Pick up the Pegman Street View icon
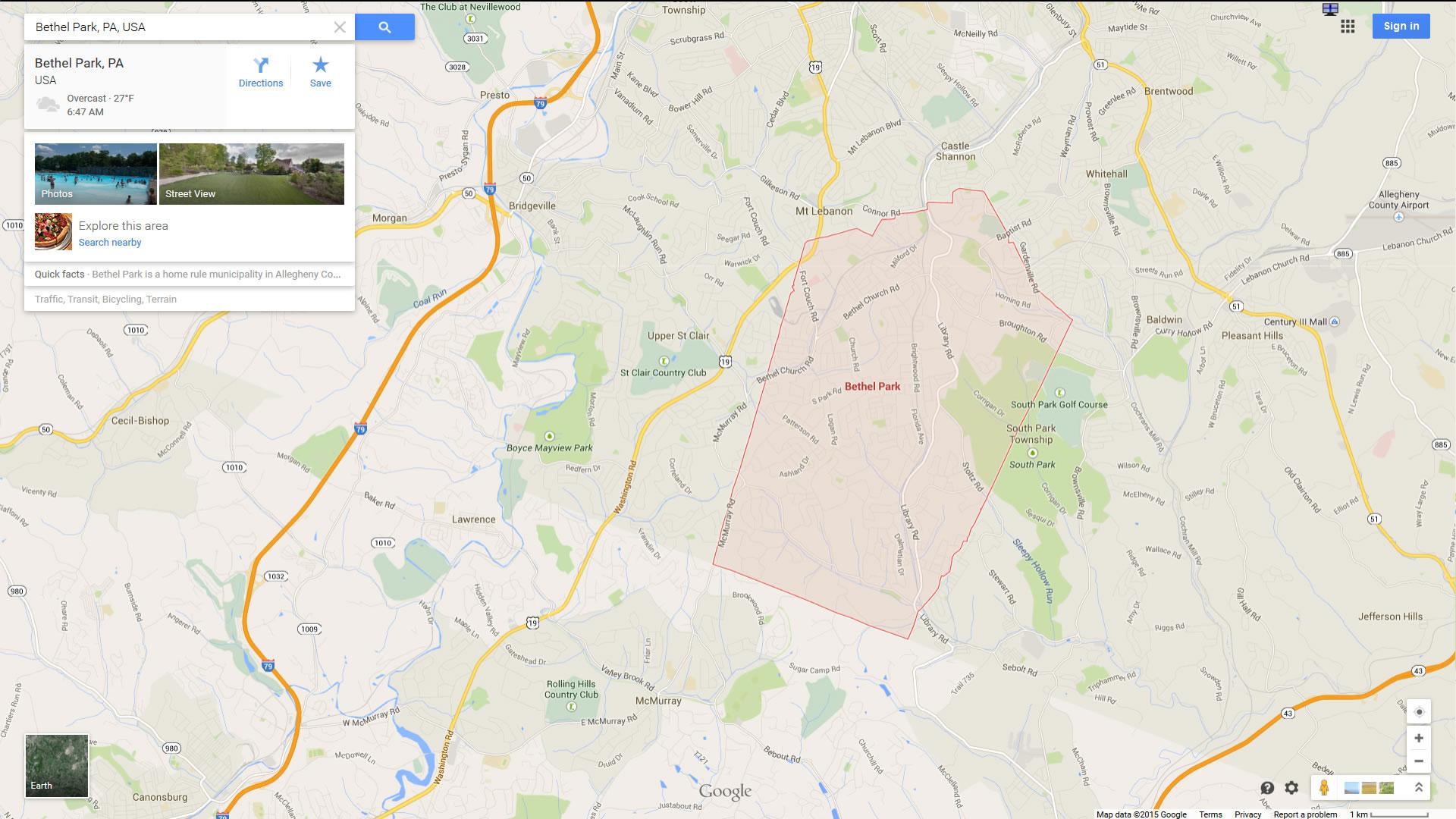Screen dimensions: 1456x819 (1324, 788)
